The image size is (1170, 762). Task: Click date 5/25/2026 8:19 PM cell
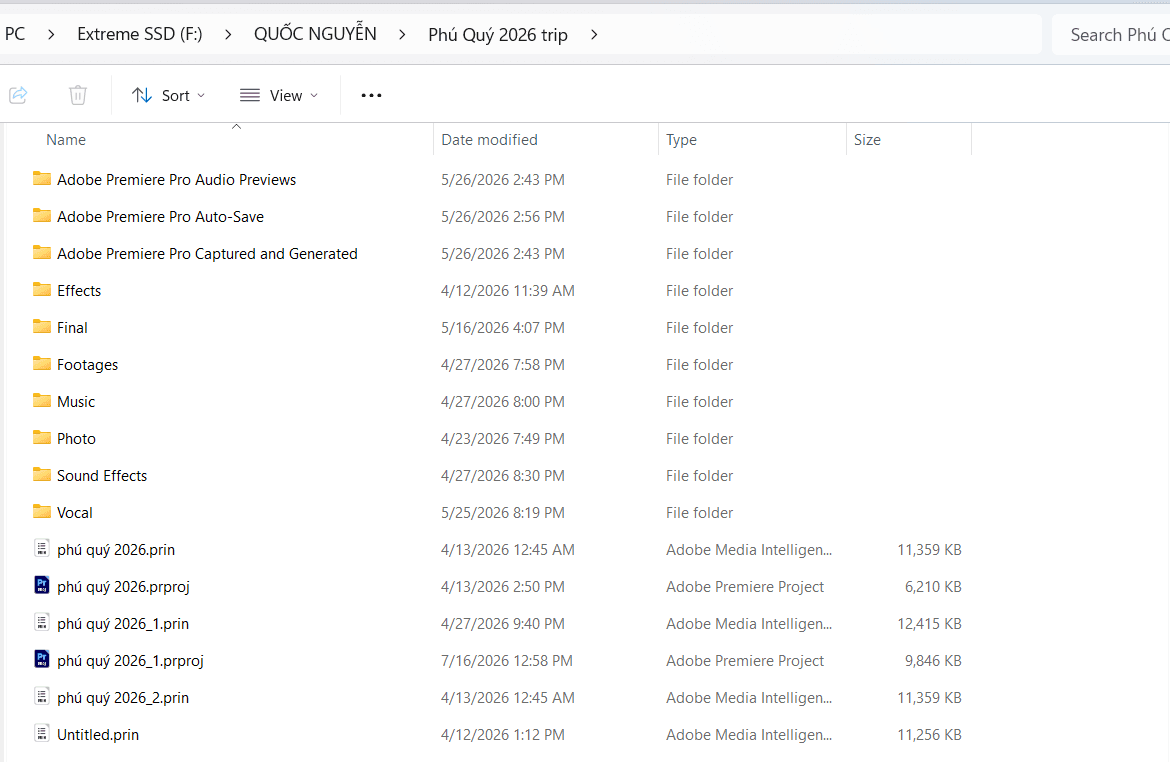[x=502, y=513]
